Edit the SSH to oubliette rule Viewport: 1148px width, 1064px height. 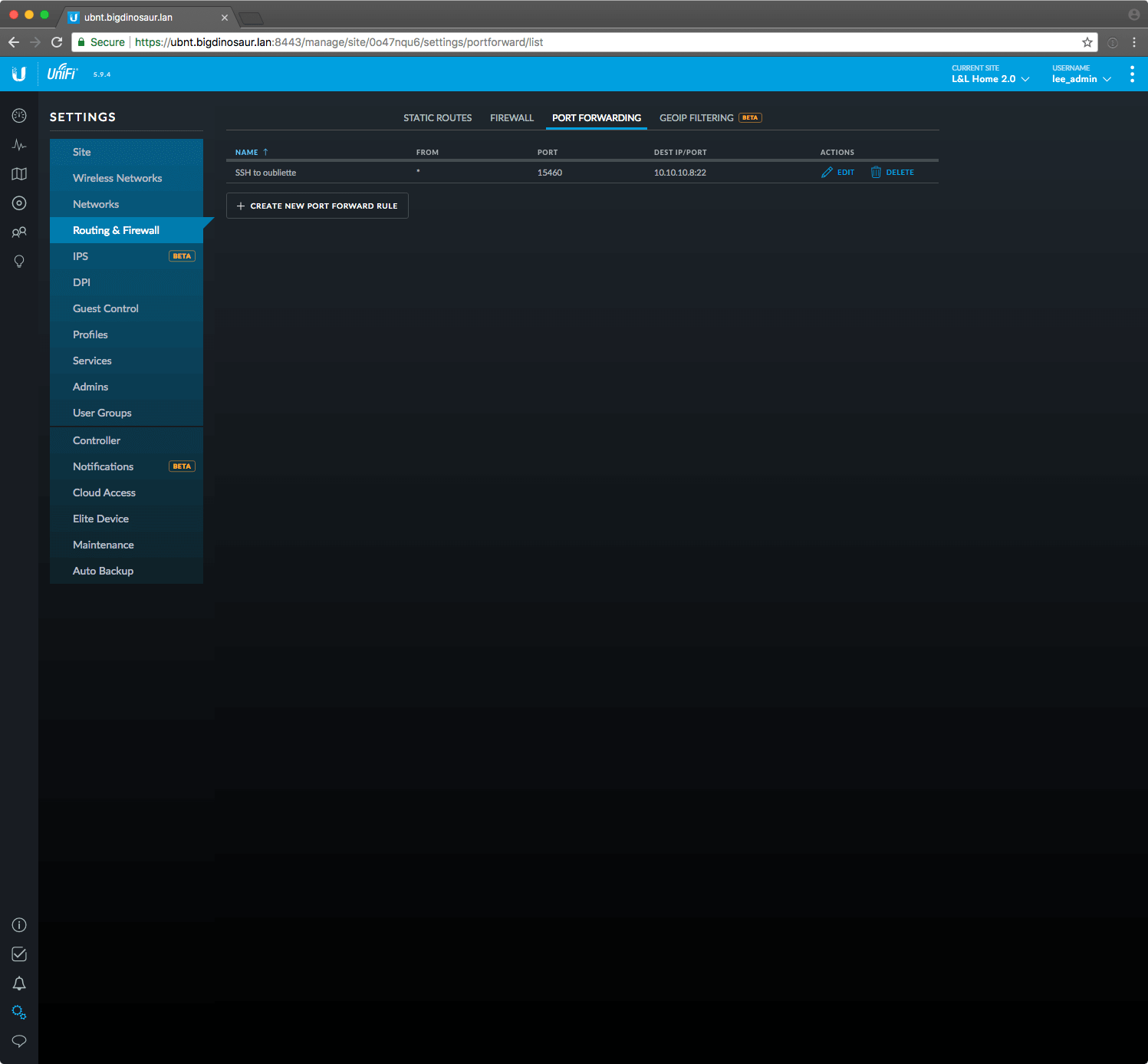tap(838, 173)
